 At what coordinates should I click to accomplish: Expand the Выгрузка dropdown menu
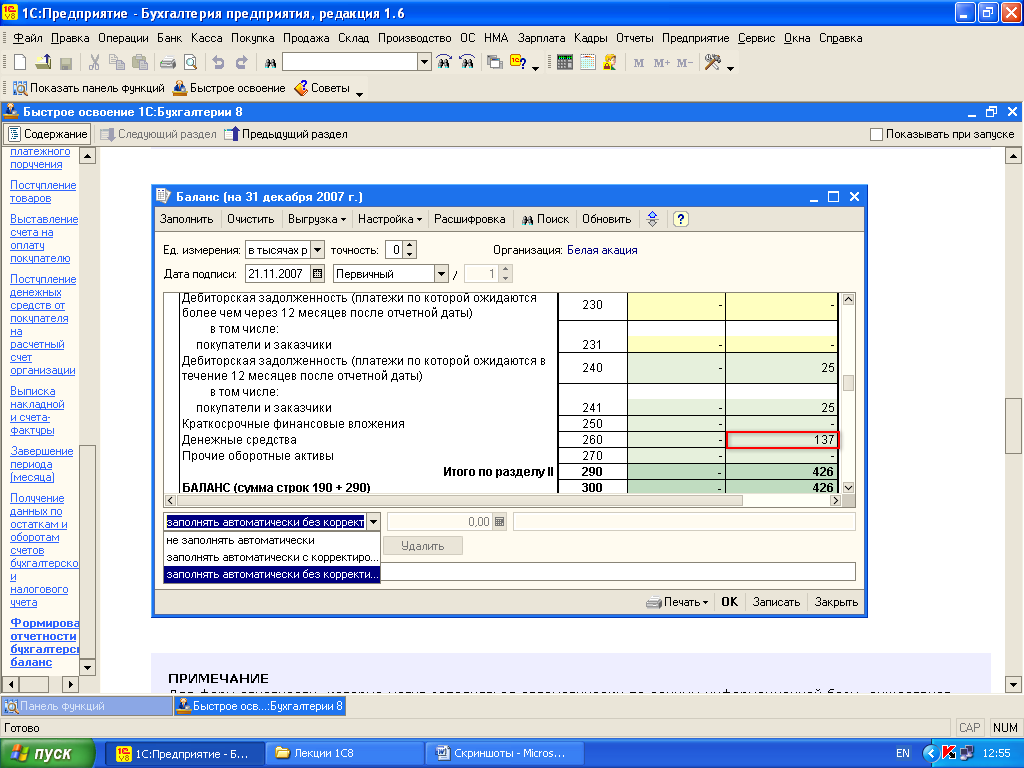317,219
